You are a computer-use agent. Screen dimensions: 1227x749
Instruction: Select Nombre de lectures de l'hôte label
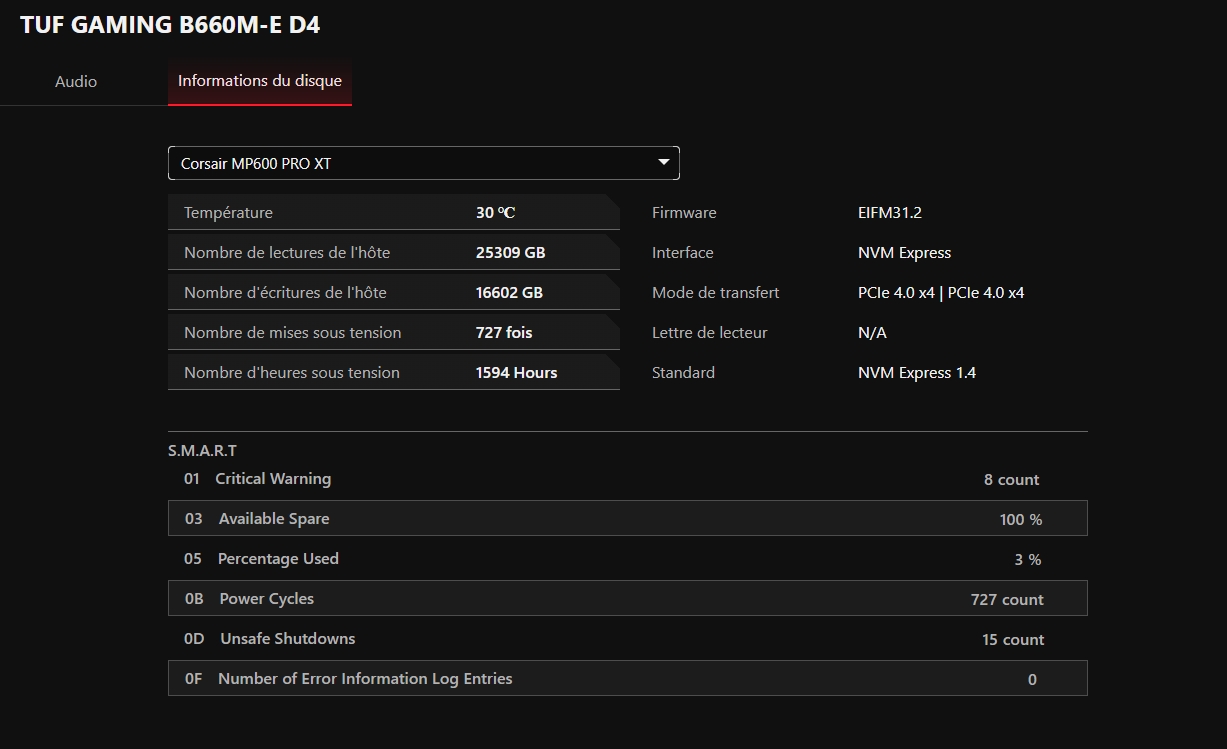287,253
